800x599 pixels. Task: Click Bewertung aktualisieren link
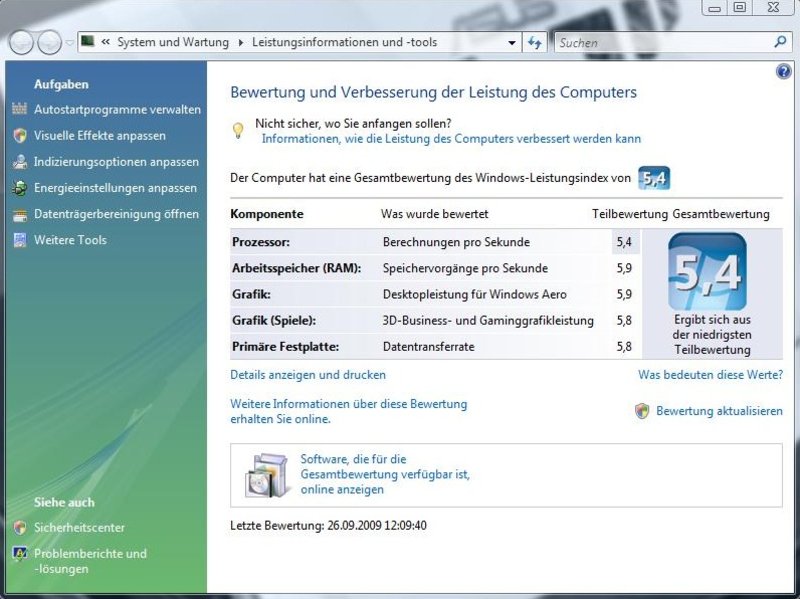tap(719, 411)
